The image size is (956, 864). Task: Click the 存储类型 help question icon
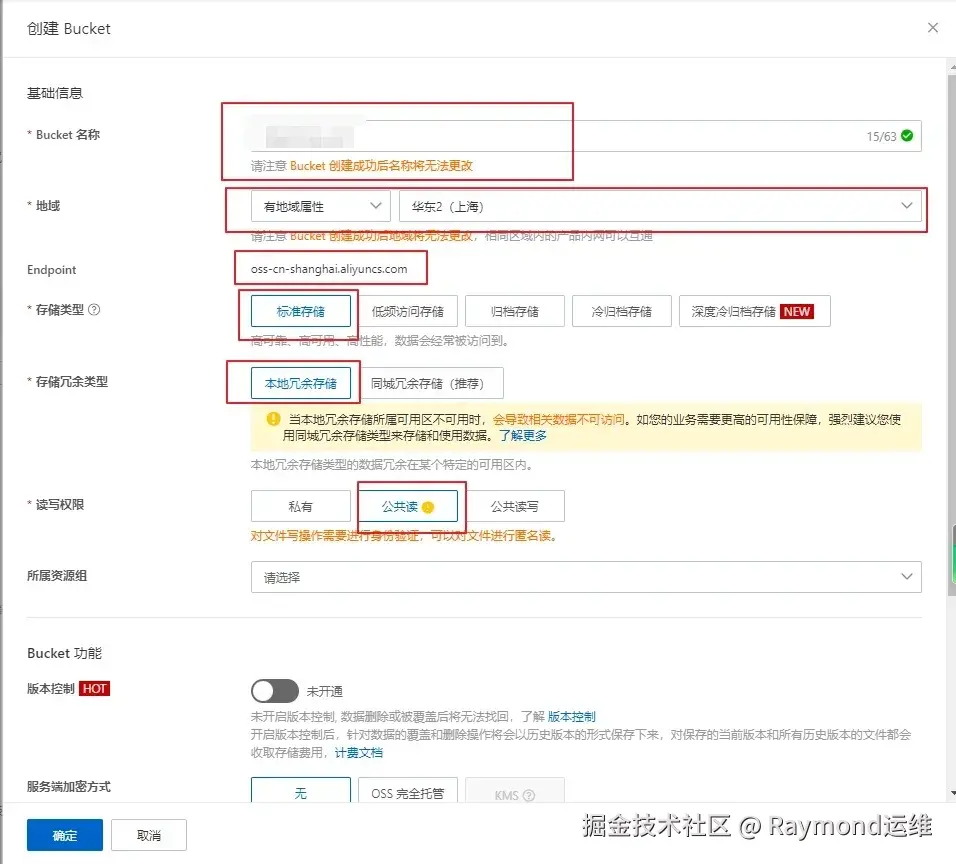click(94, 309)
